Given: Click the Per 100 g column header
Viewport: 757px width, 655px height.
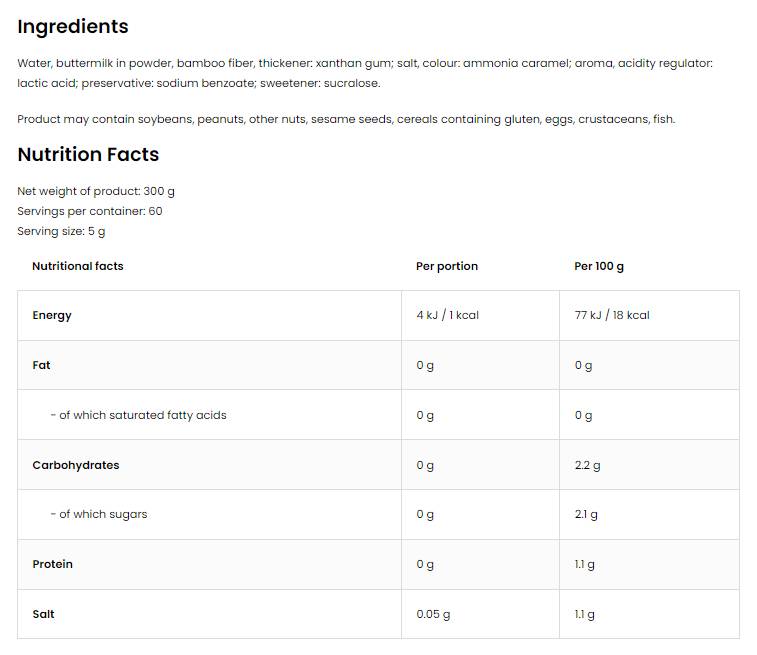Looking at the screenshot, I should point(599,266).
